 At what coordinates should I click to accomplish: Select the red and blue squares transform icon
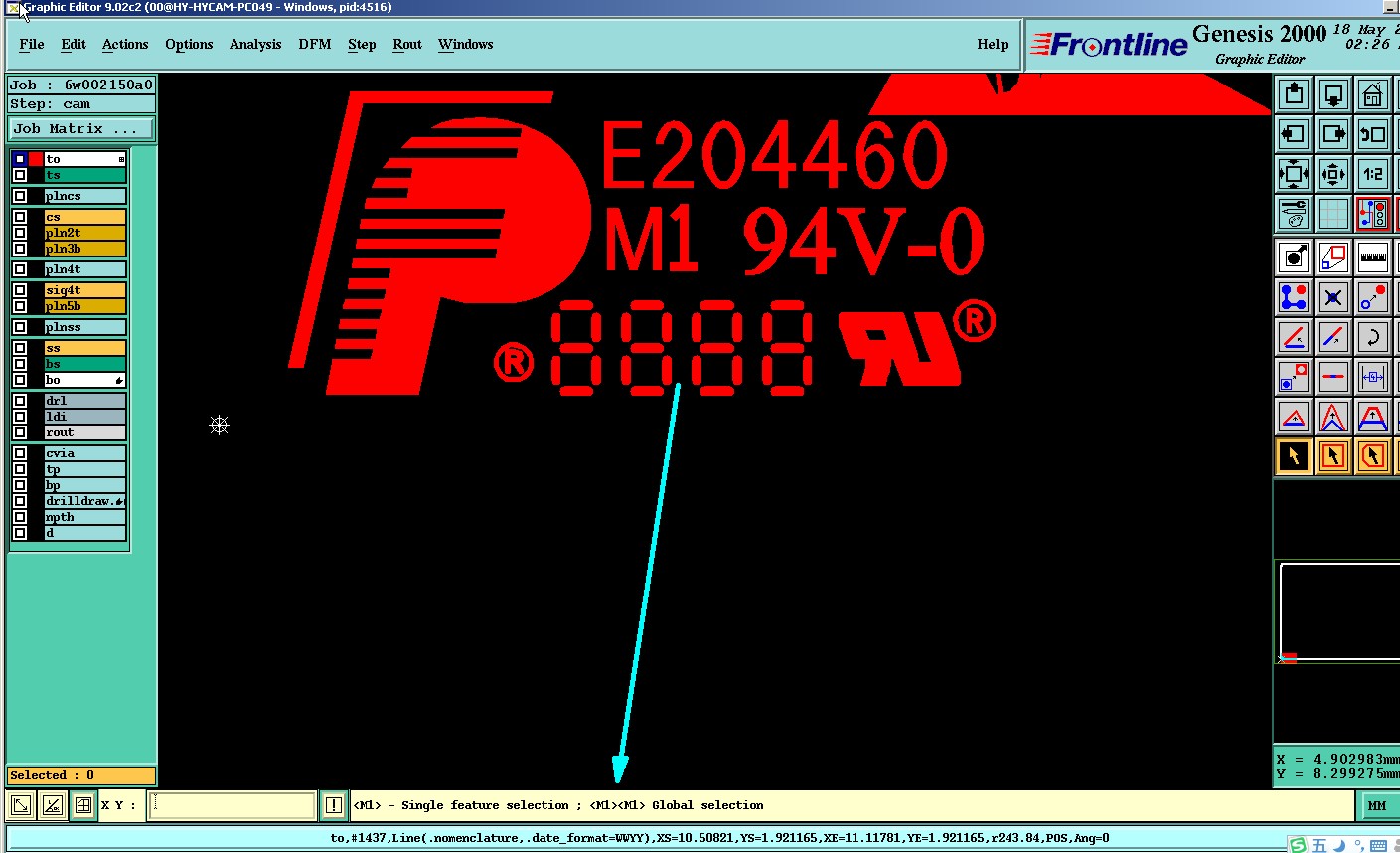1333,257
